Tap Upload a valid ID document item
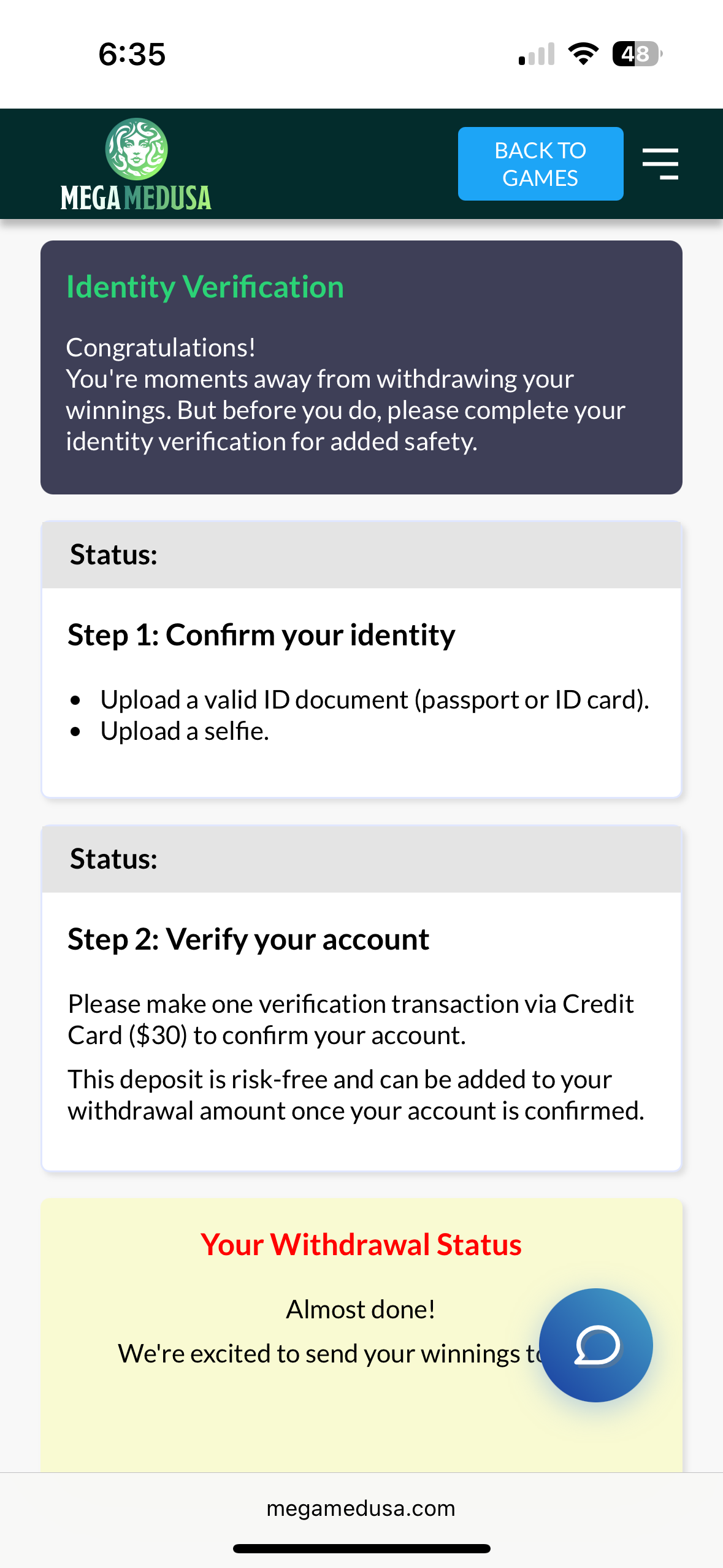Screen dimensions: 723x1568 (374, 700)
